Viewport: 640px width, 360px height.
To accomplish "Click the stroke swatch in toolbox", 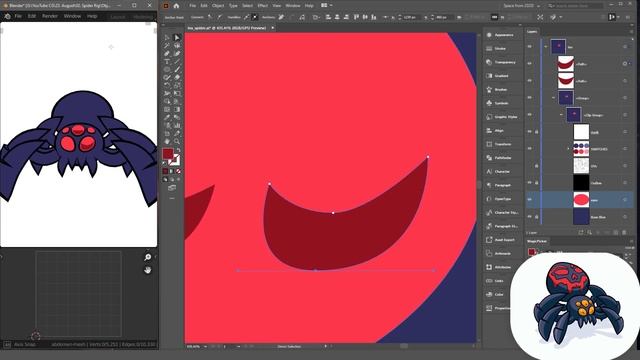I will [x=174, y=160].
